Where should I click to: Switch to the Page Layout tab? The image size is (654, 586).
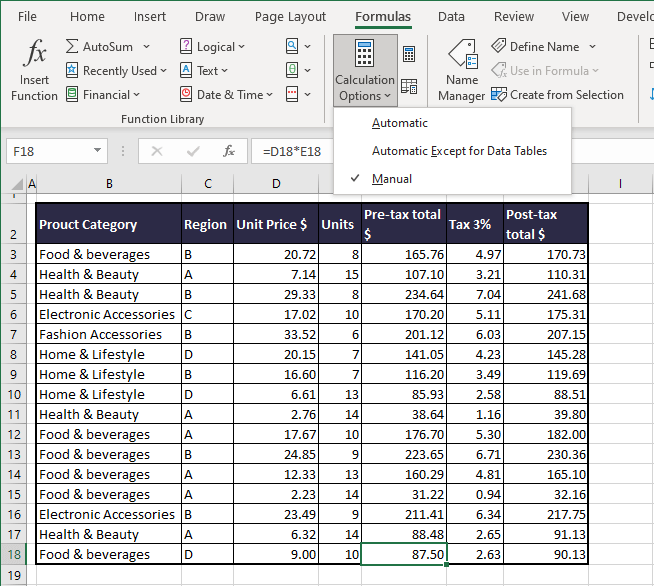290,16
